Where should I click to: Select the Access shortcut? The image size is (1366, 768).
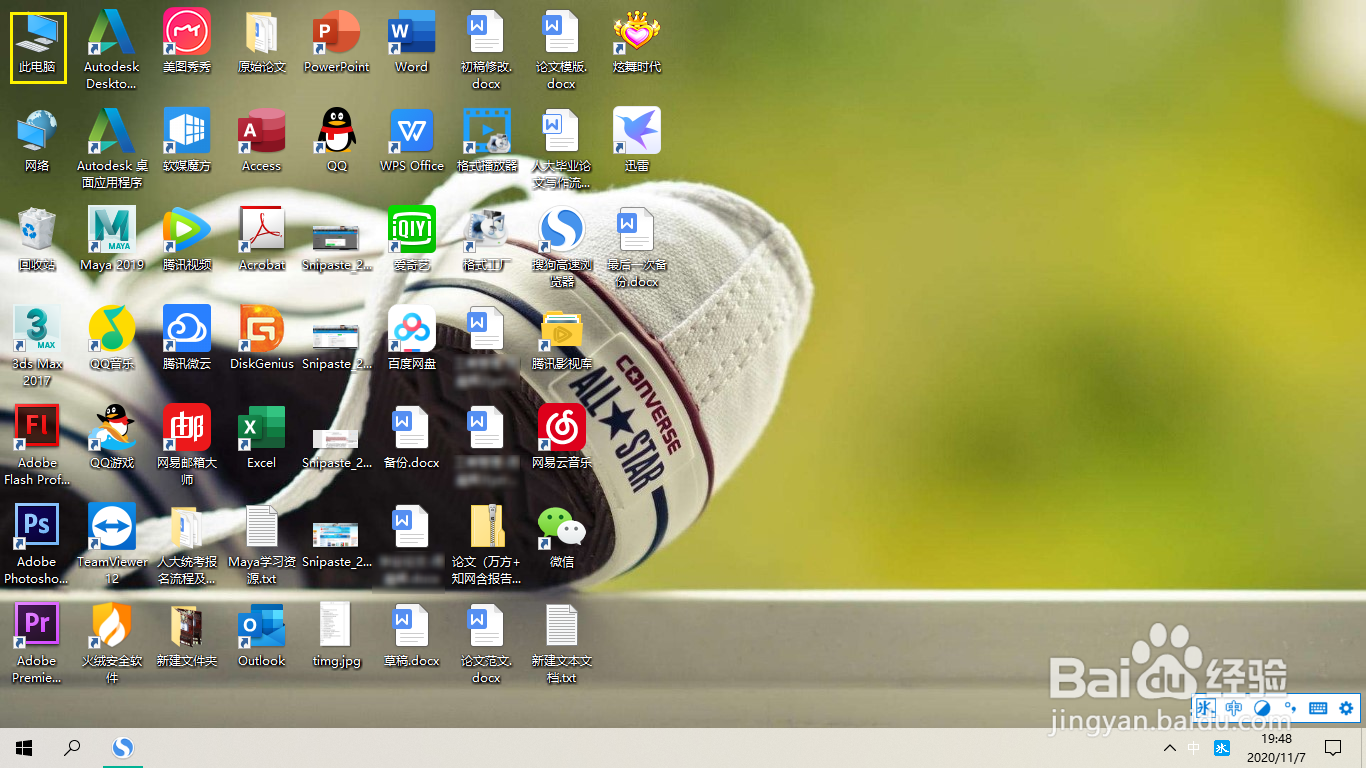click(x=262, y=141)
